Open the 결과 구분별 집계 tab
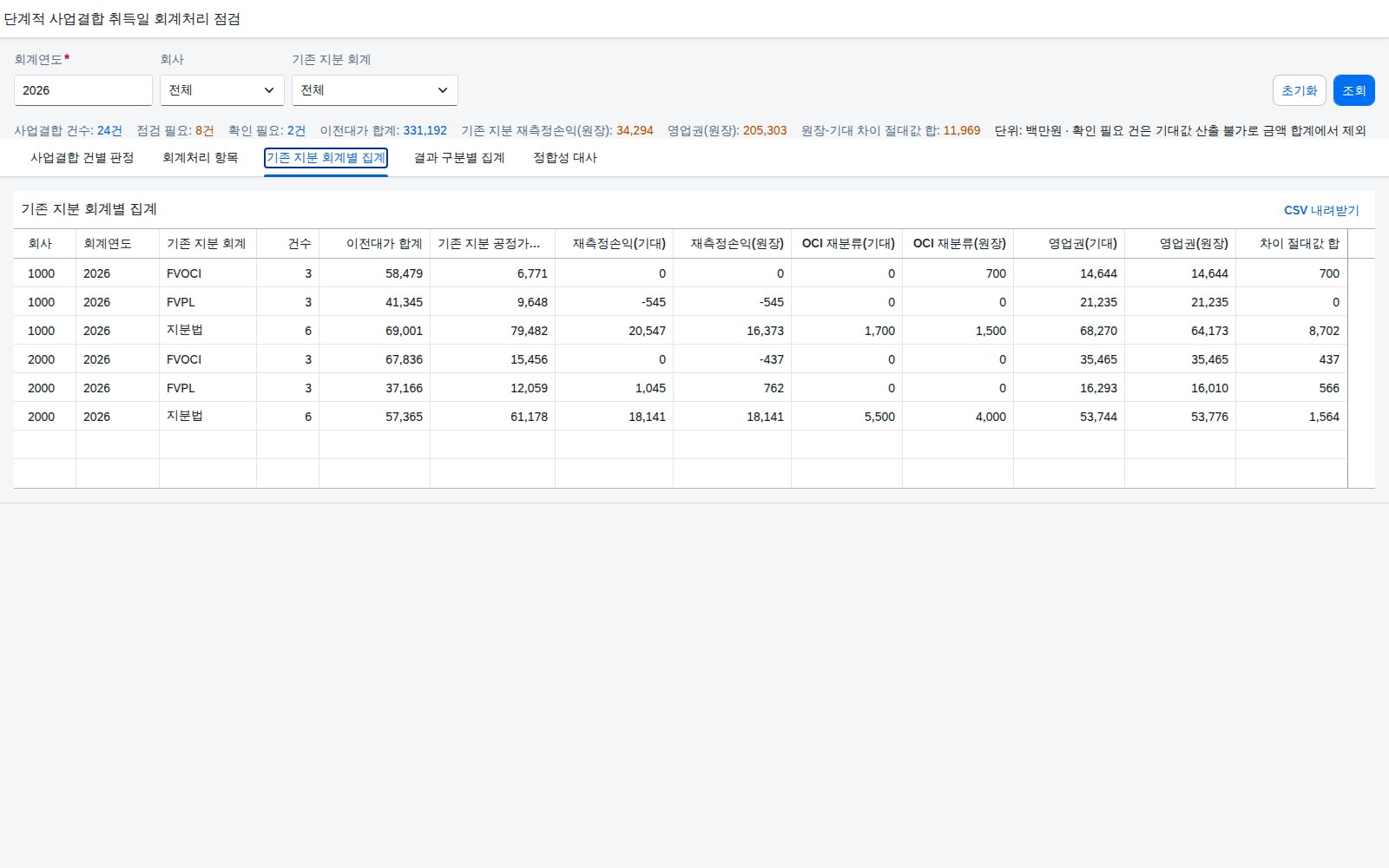Viewport: 1389px width, 868px height. [459, 158]
